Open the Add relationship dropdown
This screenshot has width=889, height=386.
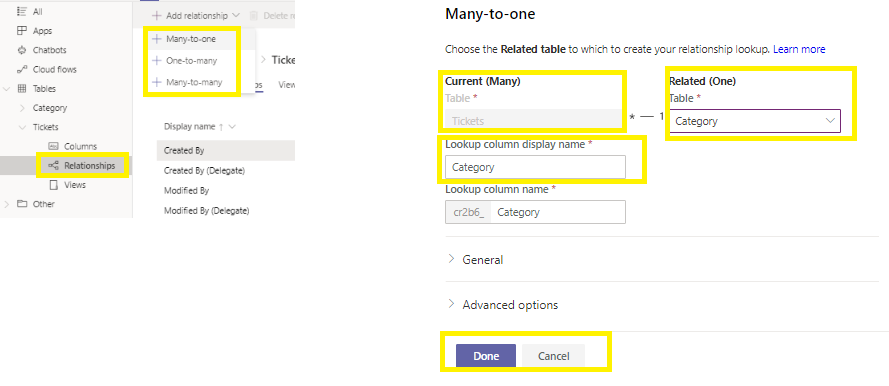click(196, 16)
